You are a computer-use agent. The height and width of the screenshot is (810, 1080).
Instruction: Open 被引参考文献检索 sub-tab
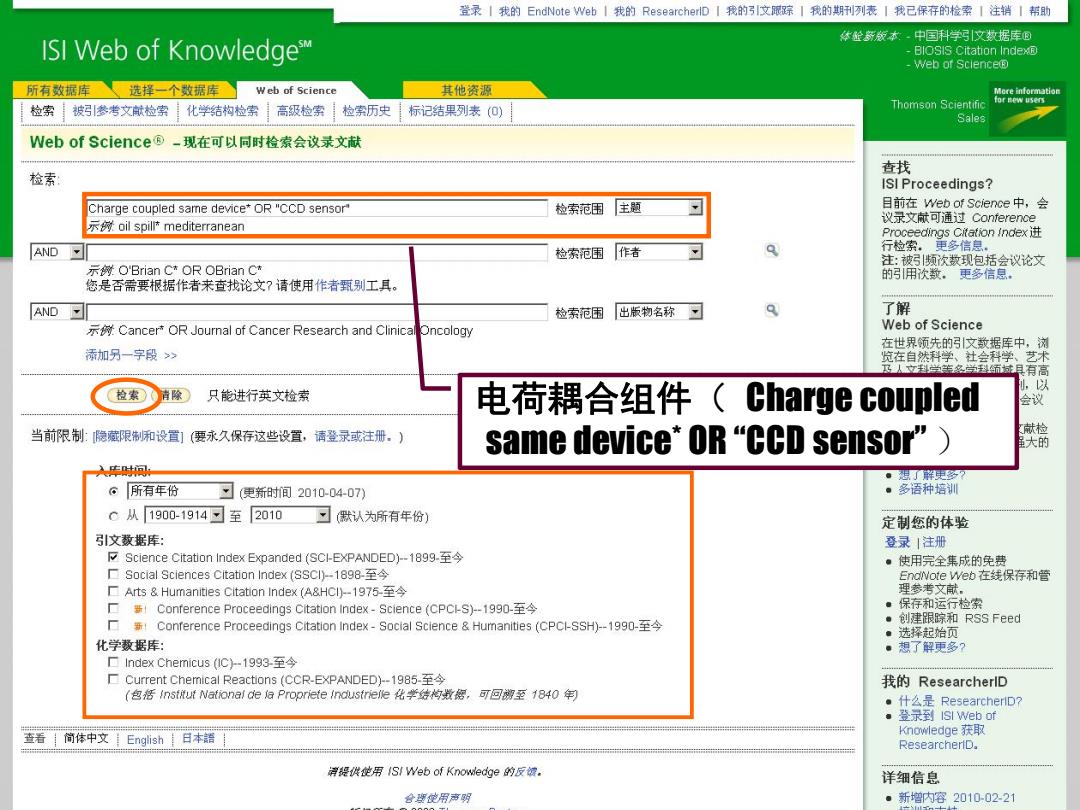point(121,111)
